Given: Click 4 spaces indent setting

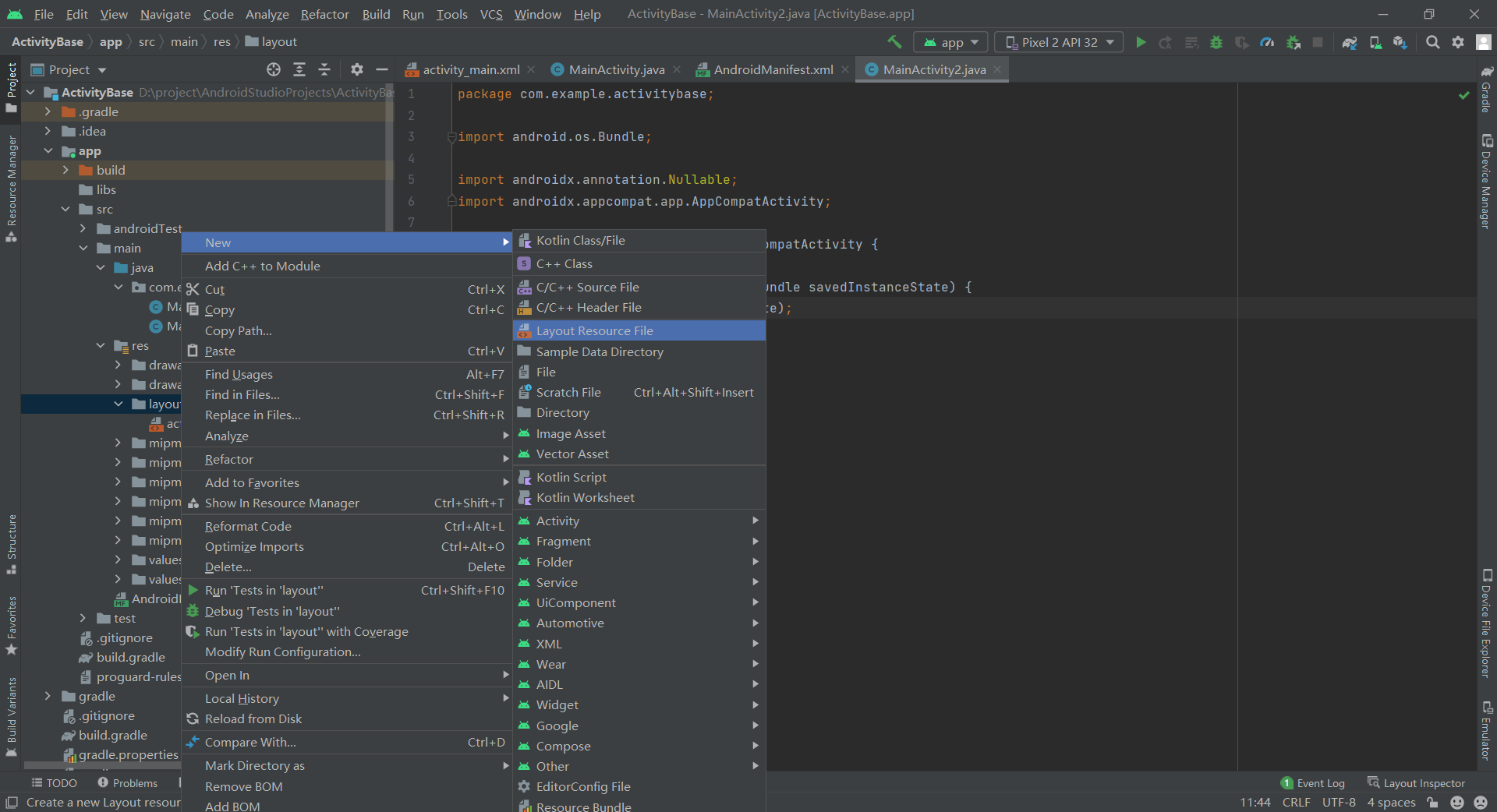Looking at the screenshot, I should 1391,802.
